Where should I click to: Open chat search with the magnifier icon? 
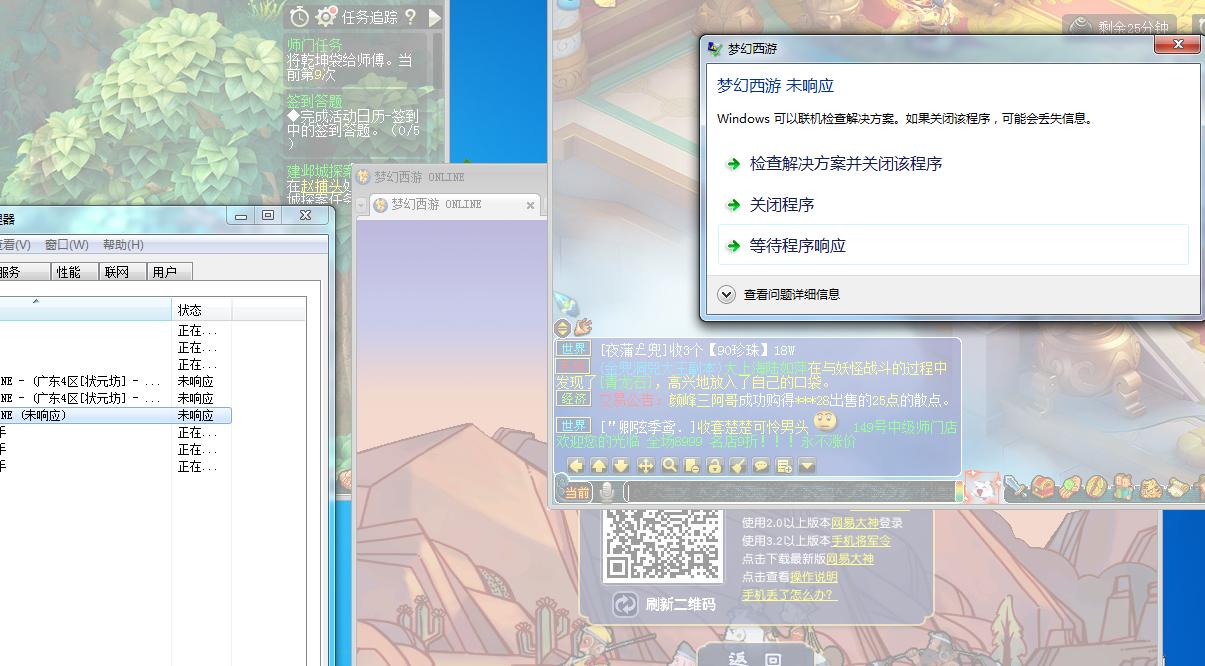point(668,465)
